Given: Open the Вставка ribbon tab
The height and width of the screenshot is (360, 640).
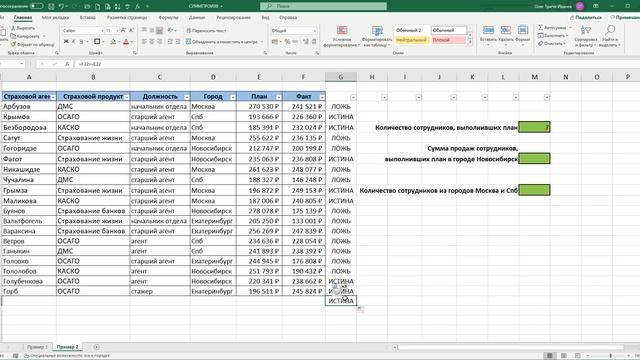Looking at the screenshot, I should click(88, 18).
